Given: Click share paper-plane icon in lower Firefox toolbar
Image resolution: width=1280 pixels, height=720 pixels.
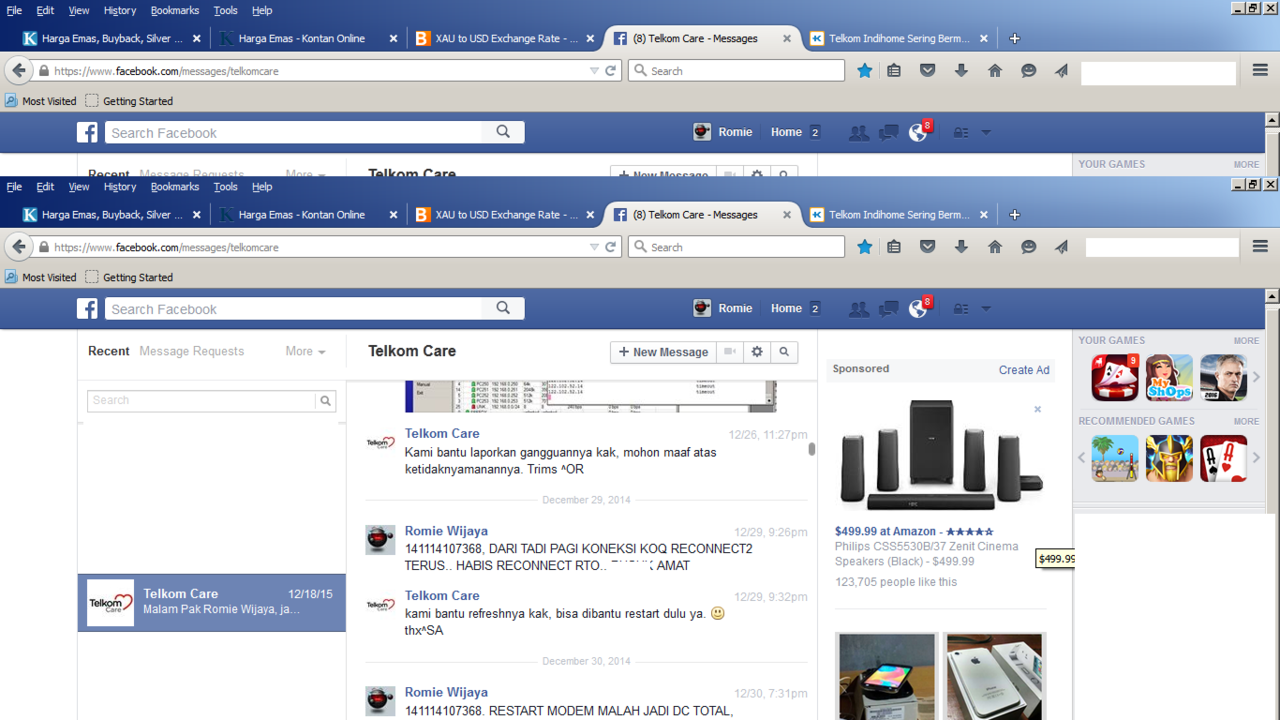Looking at the screenshot, I should [1062, 247].
